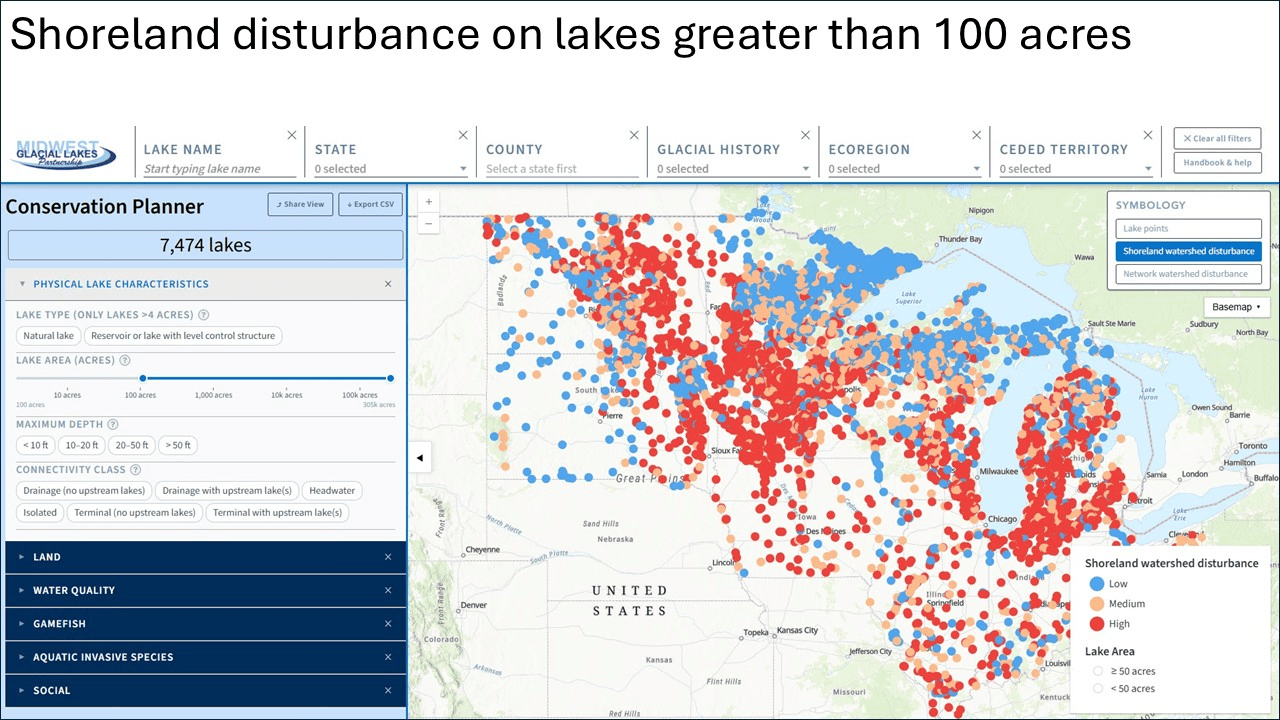
Task: Toggle Drainage with upstream lake(s) filter
Action: click(227, 490)
